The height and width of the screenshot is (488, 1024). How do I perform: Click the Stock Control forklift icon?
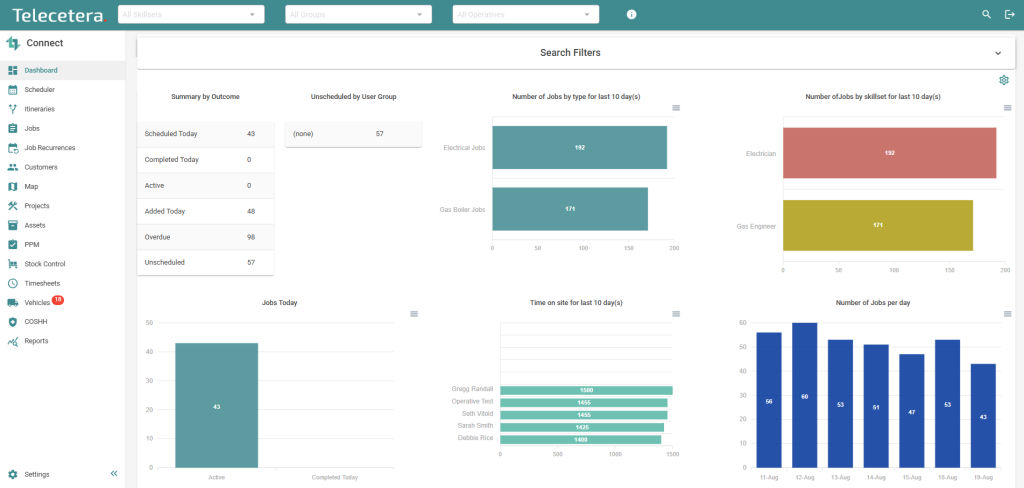[x=12, y=264]
